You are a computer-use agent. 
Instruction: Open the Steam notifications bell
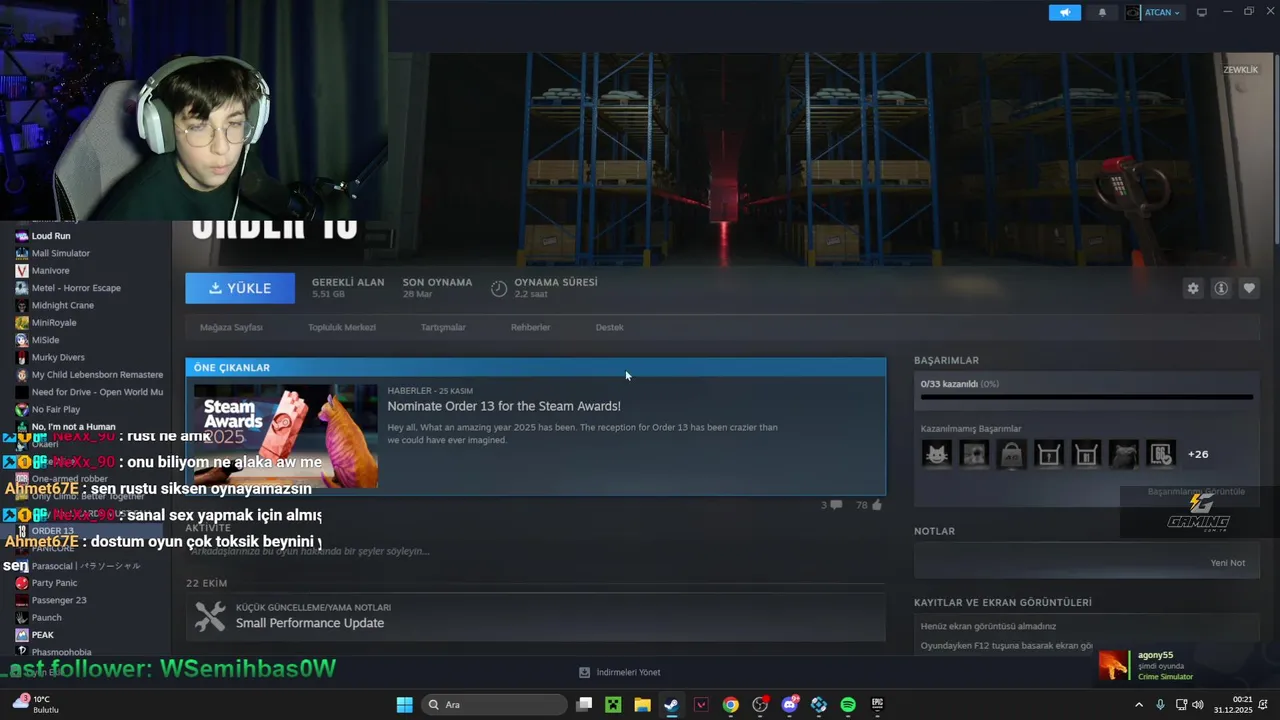(x=1103, y=13)
